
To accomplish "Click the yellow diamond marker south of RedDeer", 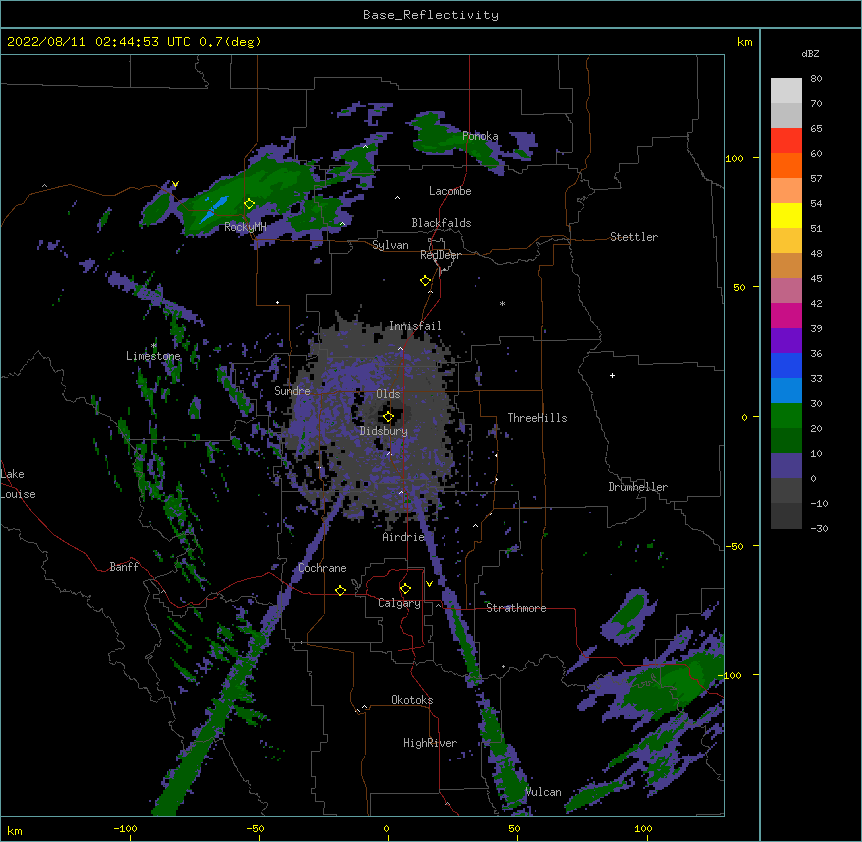I will 426,281.
